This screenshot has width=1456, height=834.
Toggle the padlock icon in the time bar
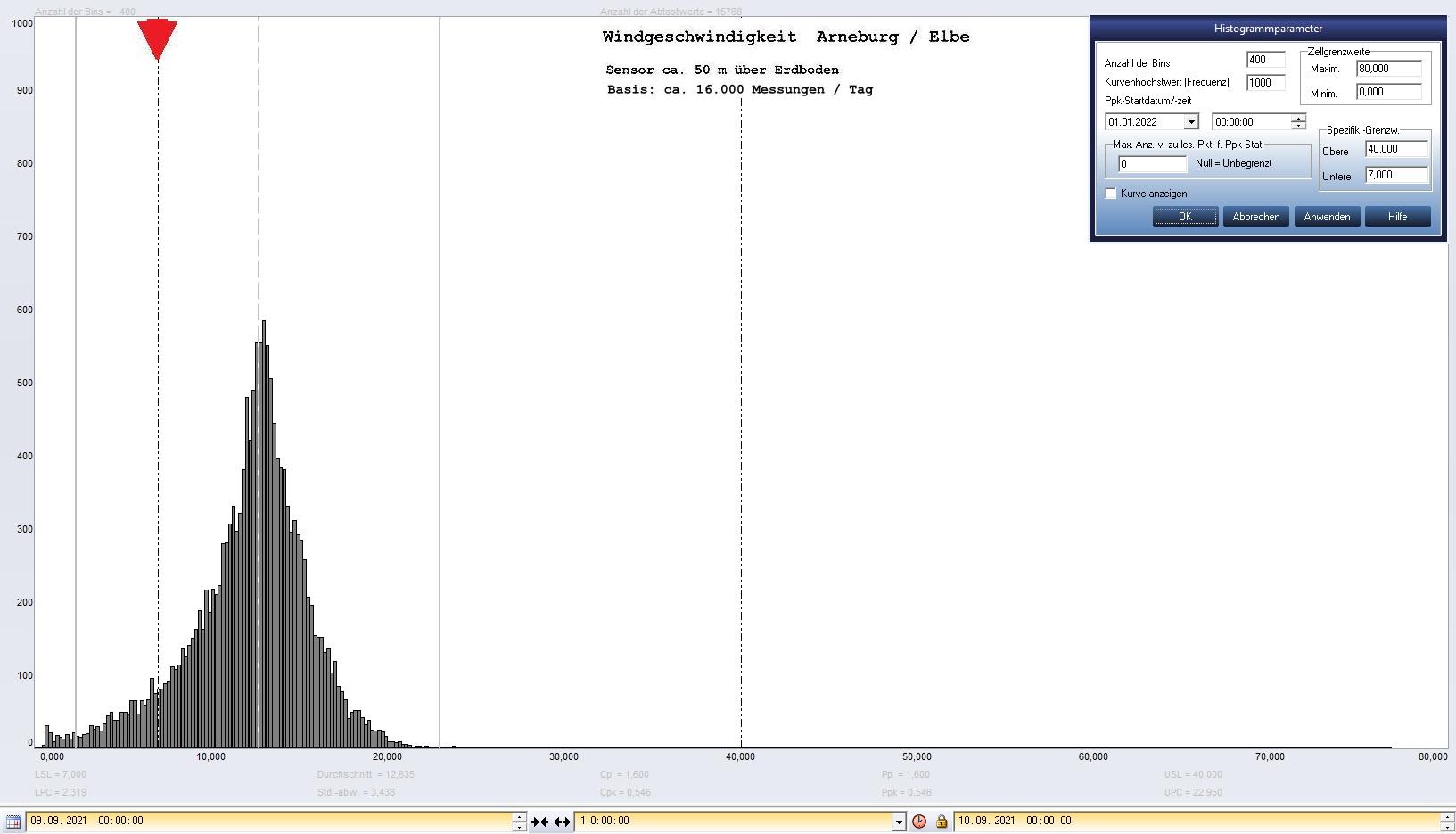pos(942,822)
